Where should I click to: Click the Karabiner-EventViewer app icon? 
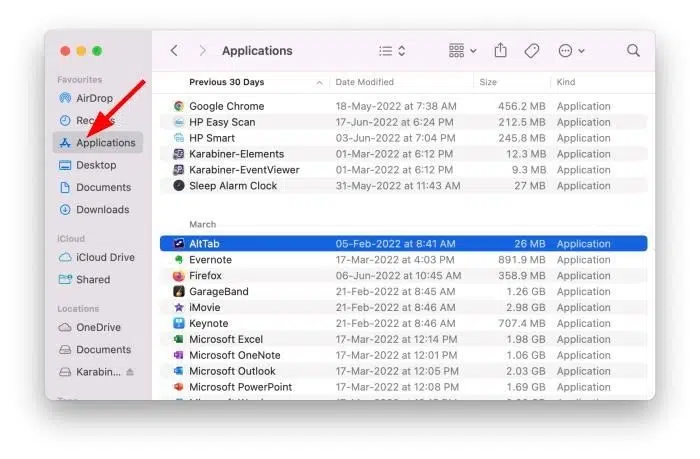click(x=179, y=170)
